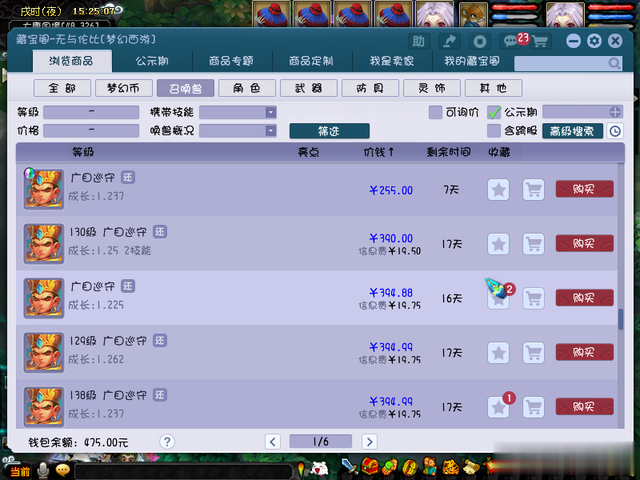Select the mouse pet portrait at top

coord(473,14)
